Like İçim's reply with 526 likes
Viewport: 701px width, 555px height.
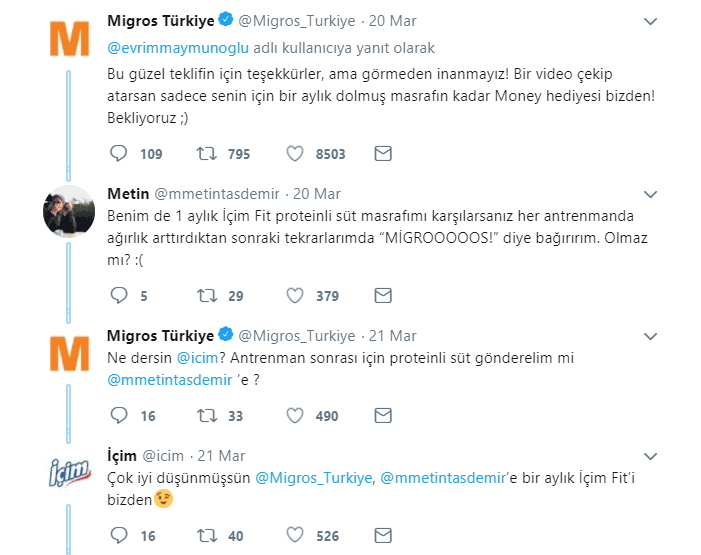point(295,536)
